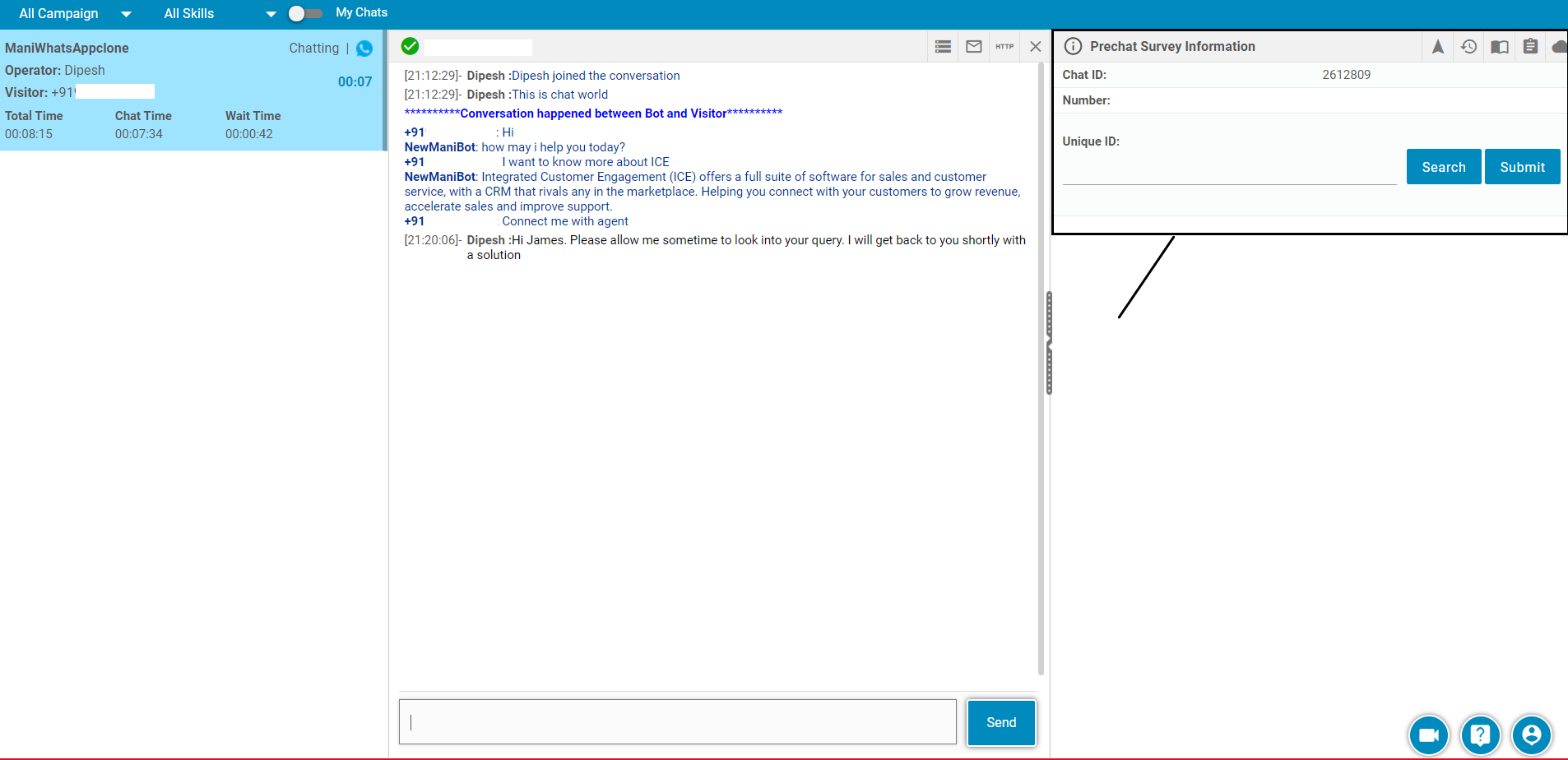Click the user profile pin button
1568x760 pixels.
1531,735
